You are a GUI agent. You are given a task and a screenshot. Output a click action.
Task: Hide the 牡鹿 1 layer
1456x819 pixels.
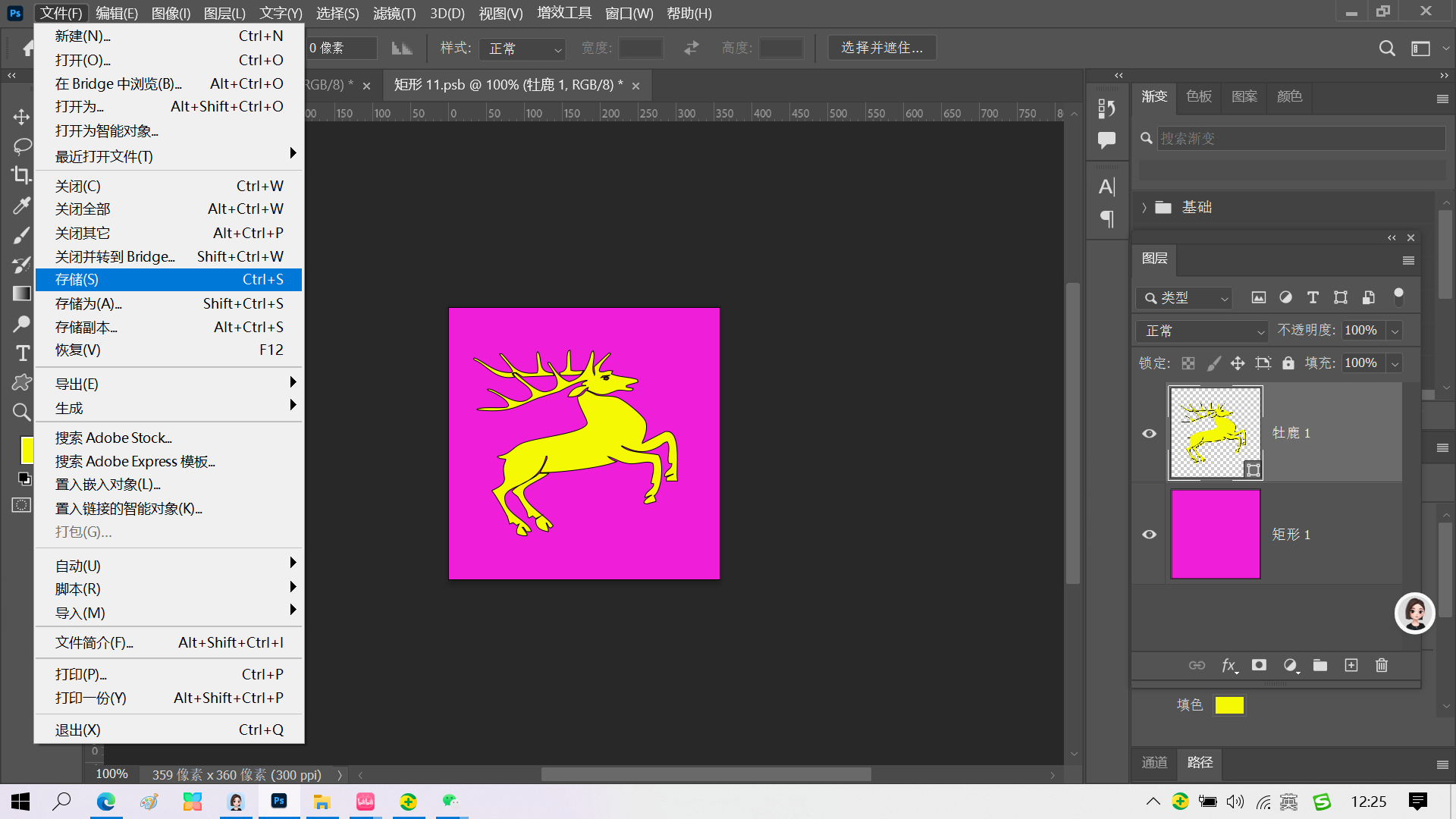(1150, 433)
